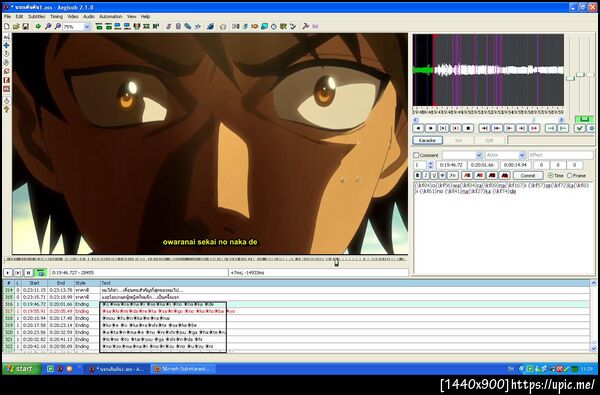Click the Effect input field
600x395 pixels.
click(x=561, y=155)
